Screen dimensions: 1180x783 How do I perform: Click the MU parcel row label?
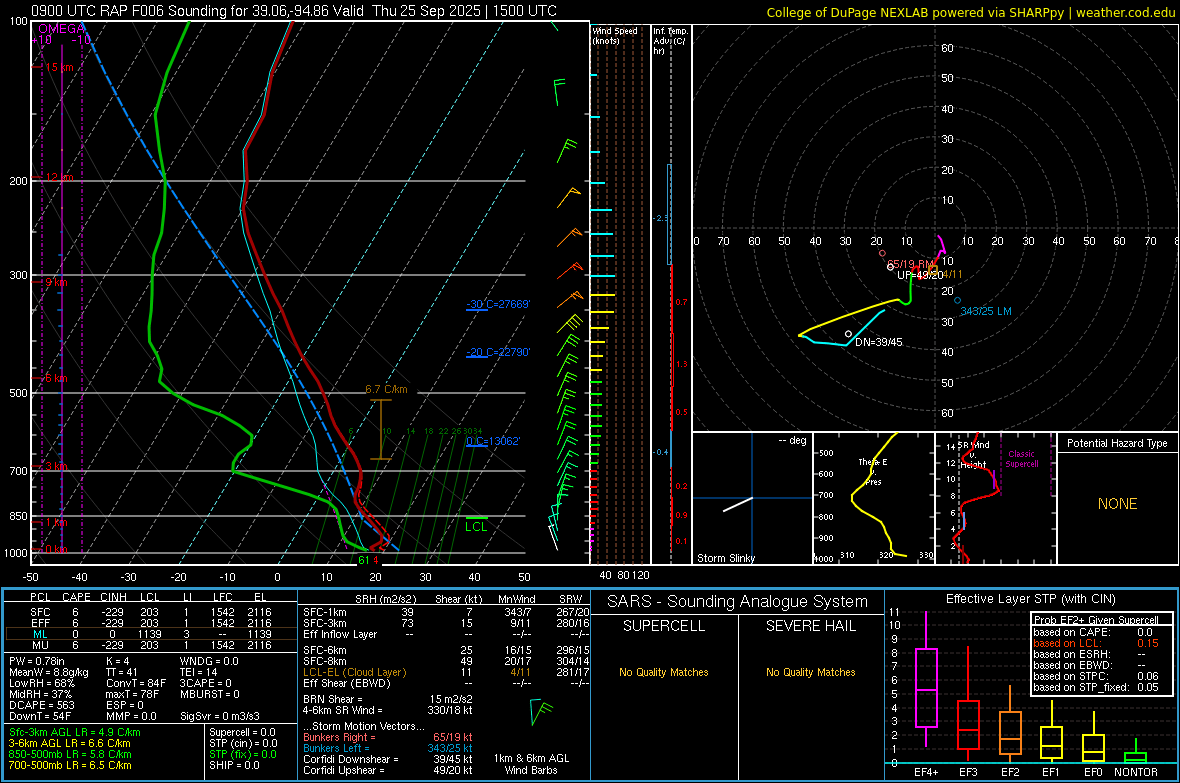pyautogui.click(x=40, y=645)
